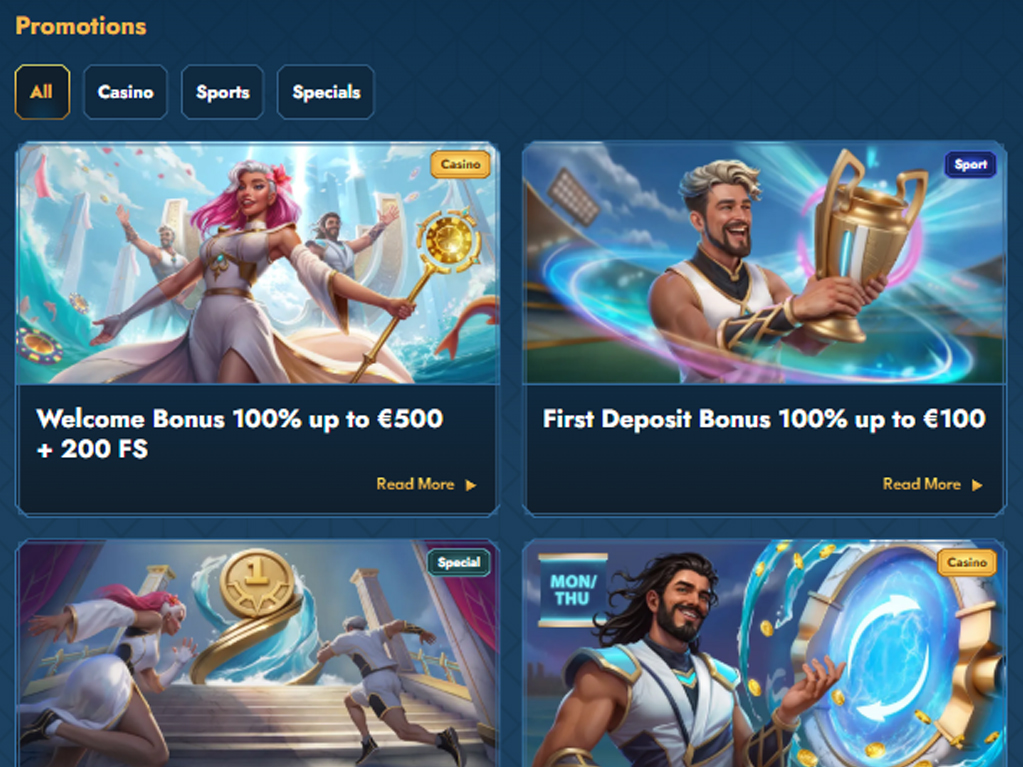Open the staircase race special promotion image
This screenshot has width=1023, height=767.
[x=258, y=654]
